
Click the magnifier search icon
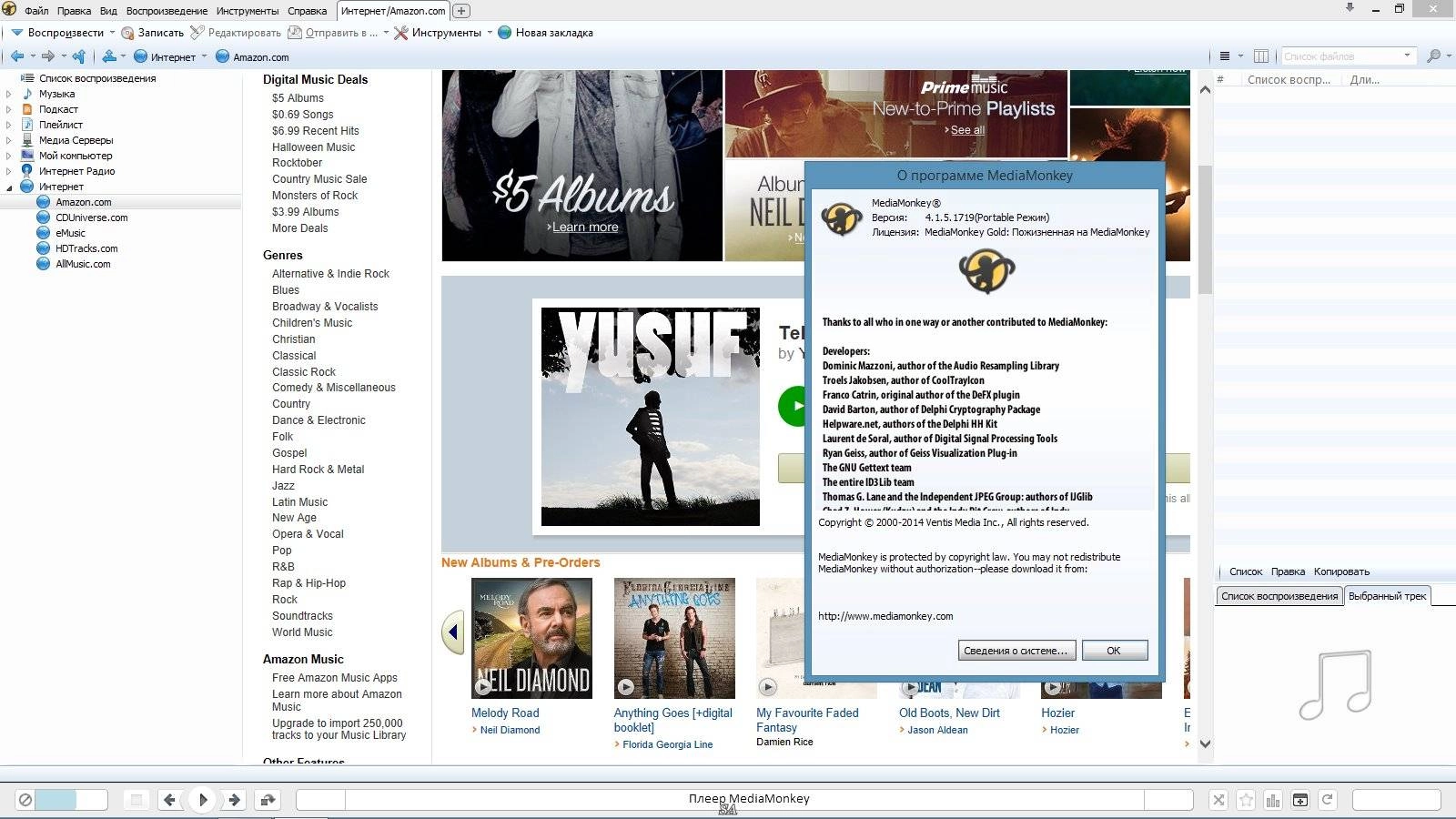tap(1433, 56)
